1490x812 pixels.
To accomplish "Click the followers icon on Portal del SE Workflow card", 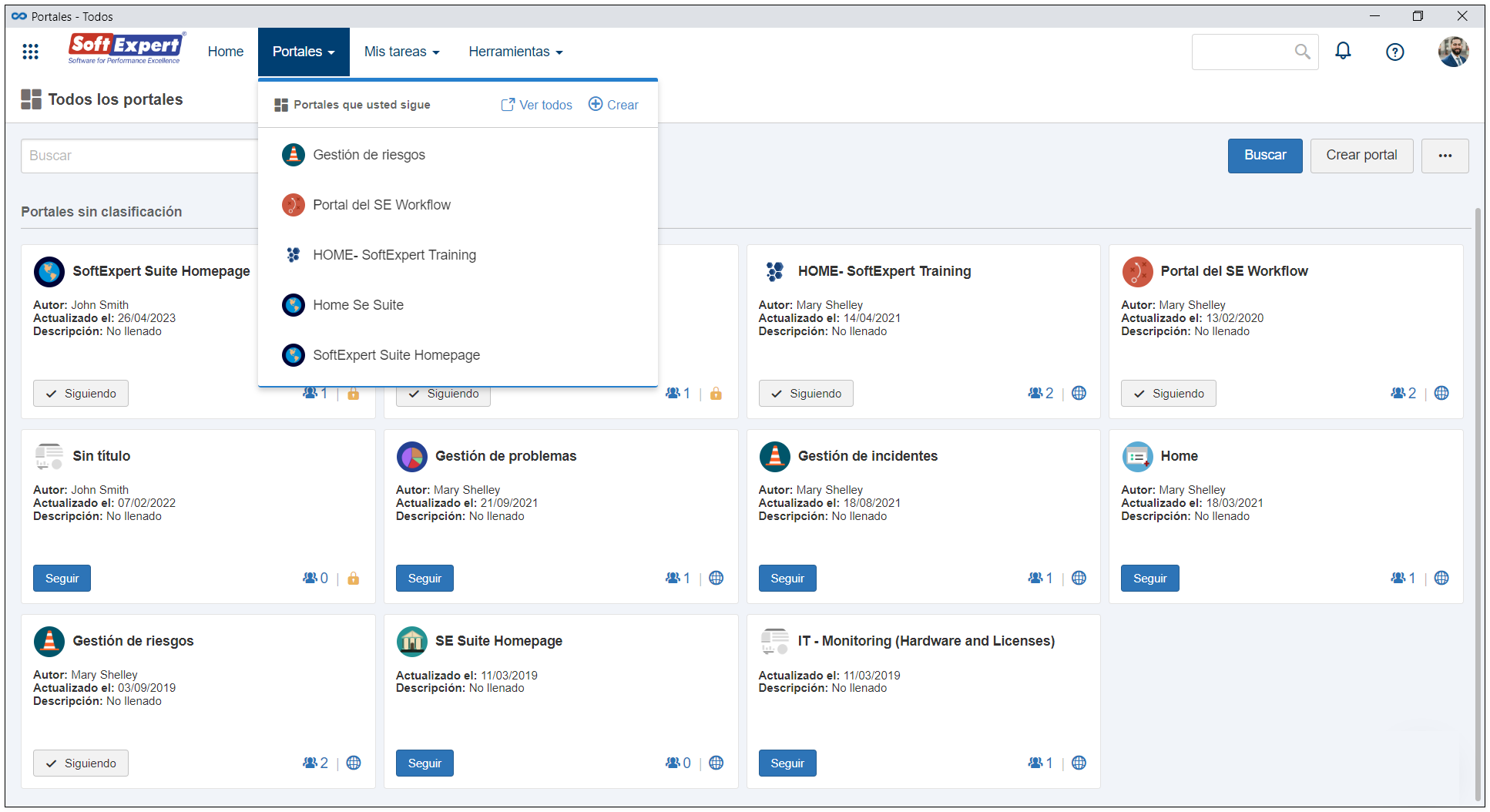I will coord(1398,393).
